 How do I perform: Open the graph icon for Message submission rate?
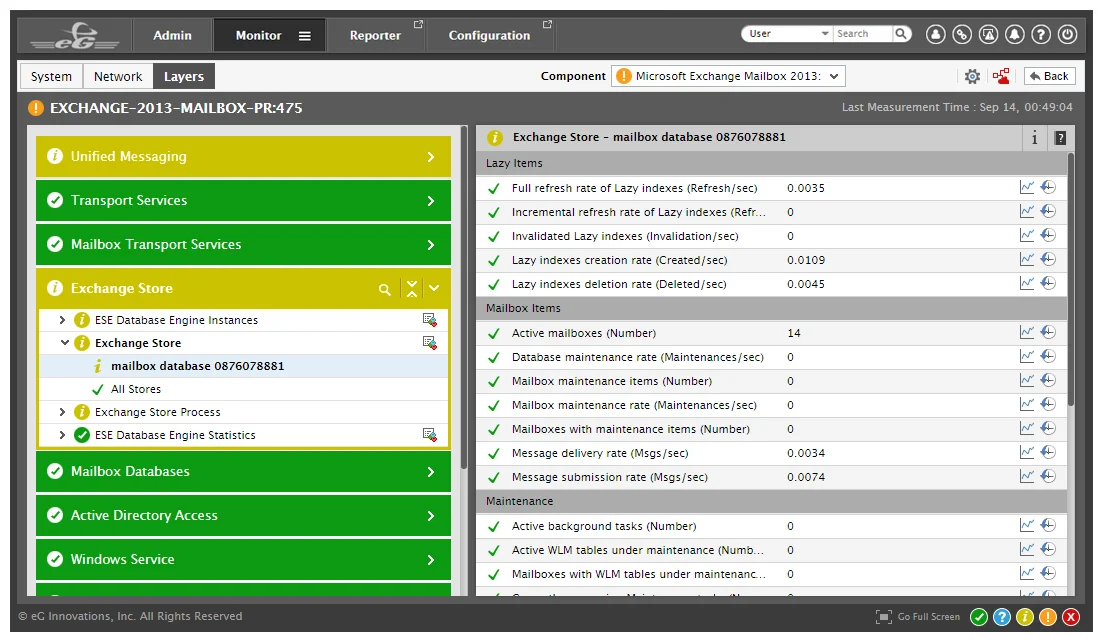[1027, 477]
